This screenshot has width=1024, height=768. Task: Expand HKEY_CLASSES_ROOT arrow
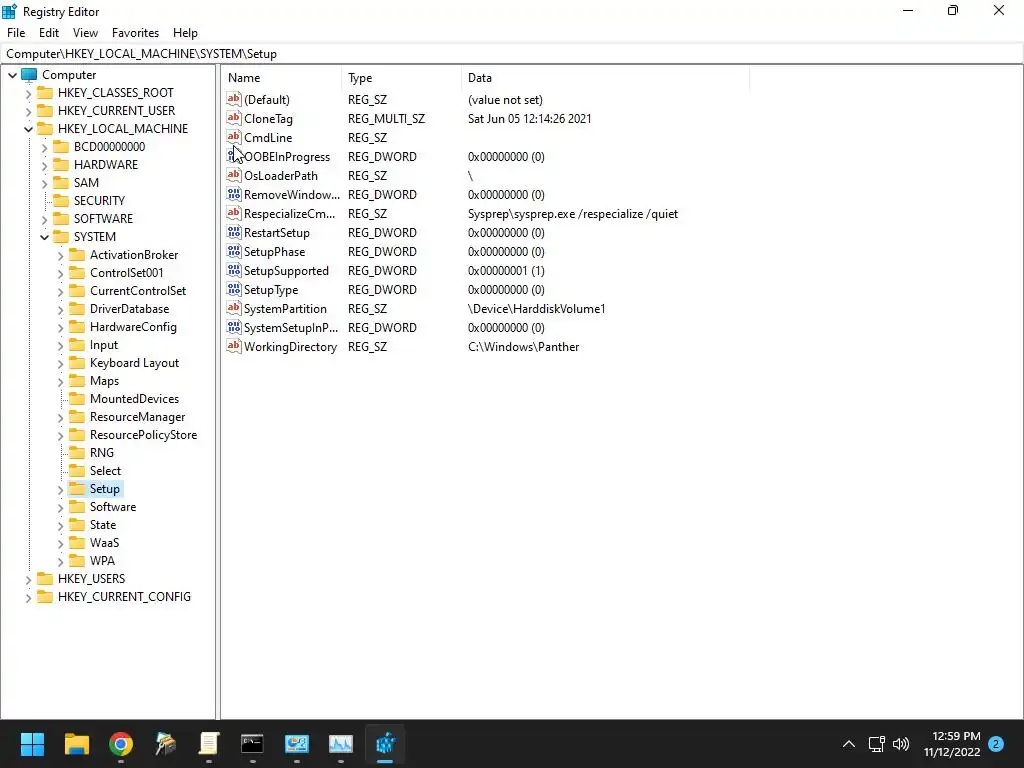click(28, 93)
